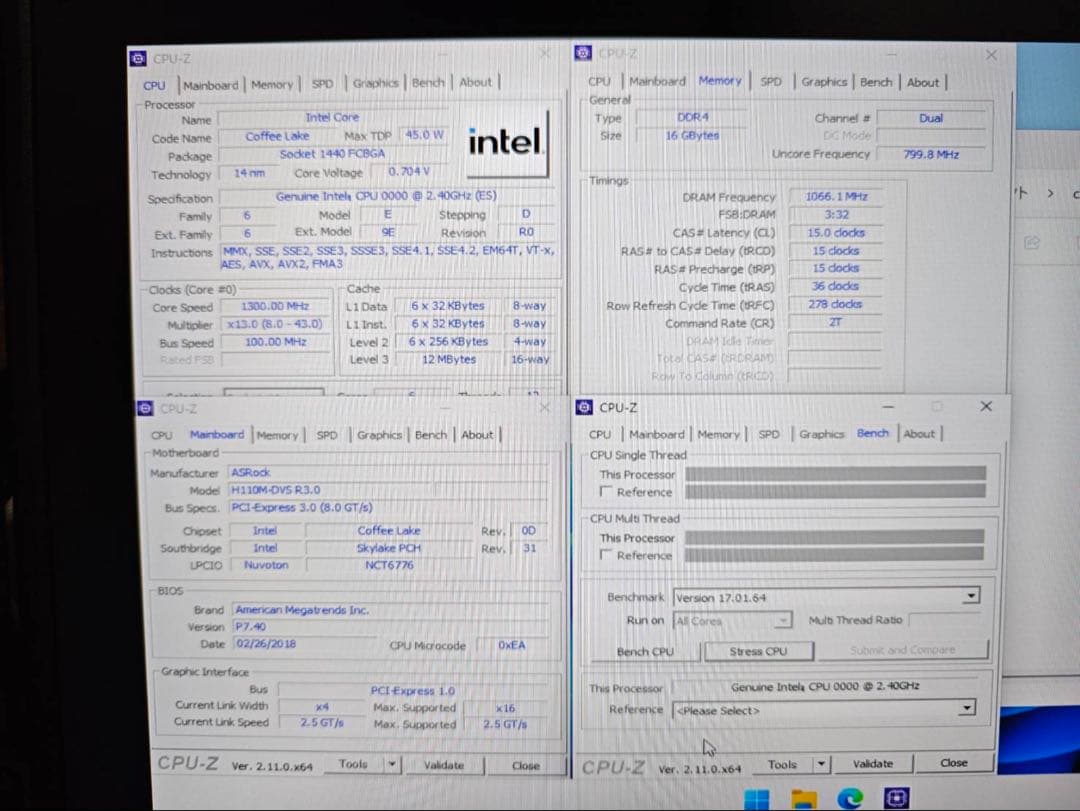Open the Run on cores dropdown
The width and height of the screenshot is (1080, 811).
point(783,620)
